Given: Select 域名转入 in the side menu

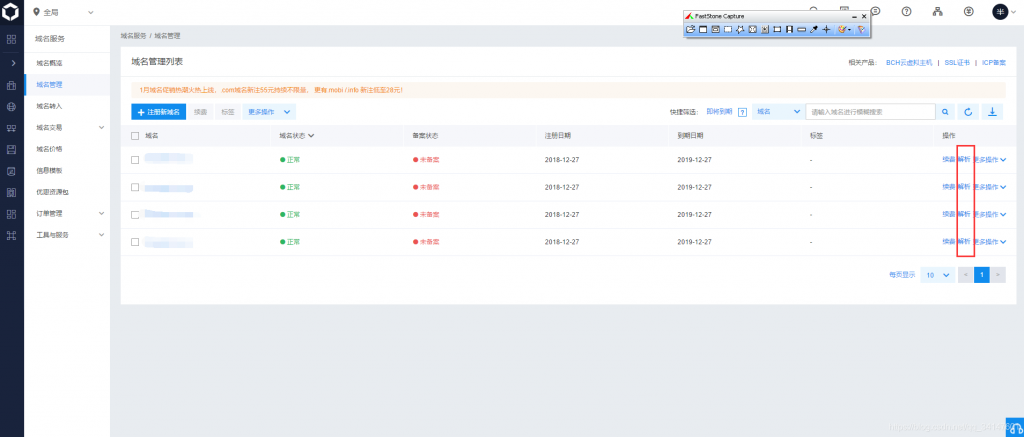Looking at the screenshot, I should pyautogui.click(x=50, y=106).
